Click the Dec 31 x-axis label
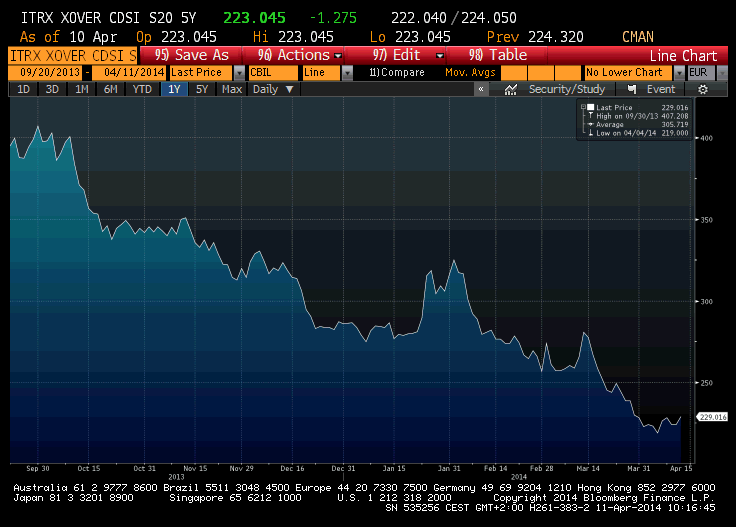The height and width of the screenshot is (527, 736). click(343, 468)
